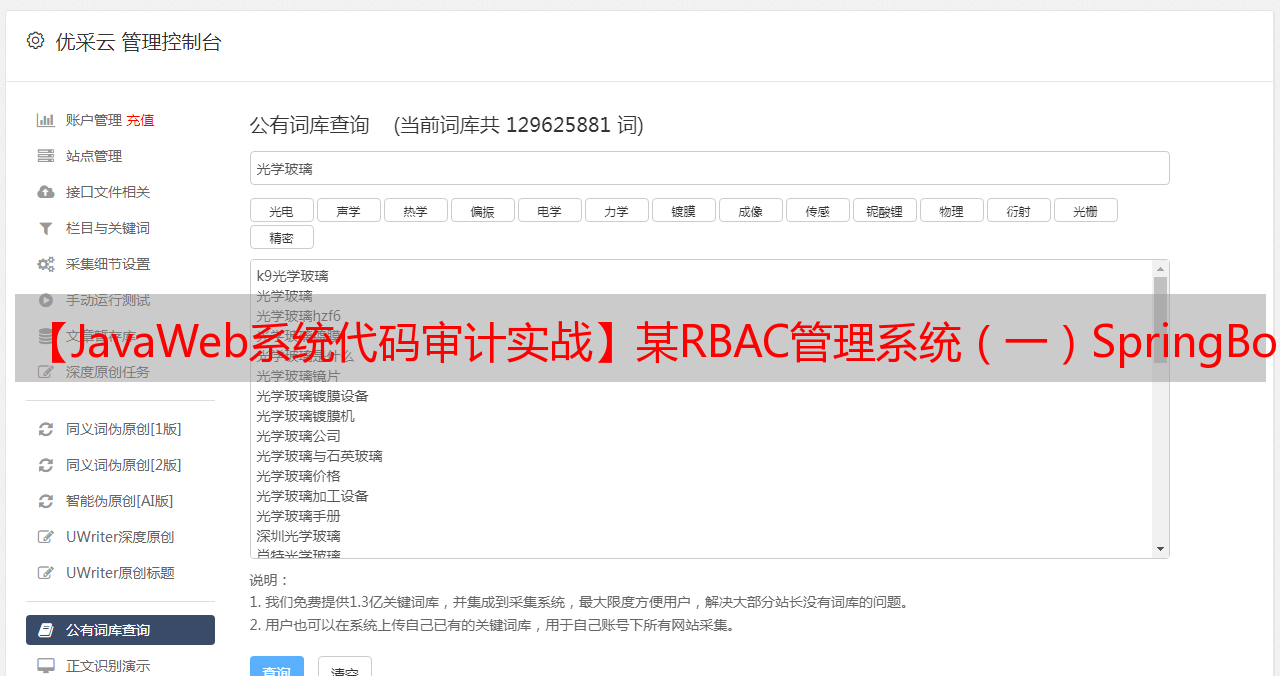Click the bar chart icon for 账户管理
Image resolution: width=1280 pixels, height=676 pixels.
[x=46, y=120]
